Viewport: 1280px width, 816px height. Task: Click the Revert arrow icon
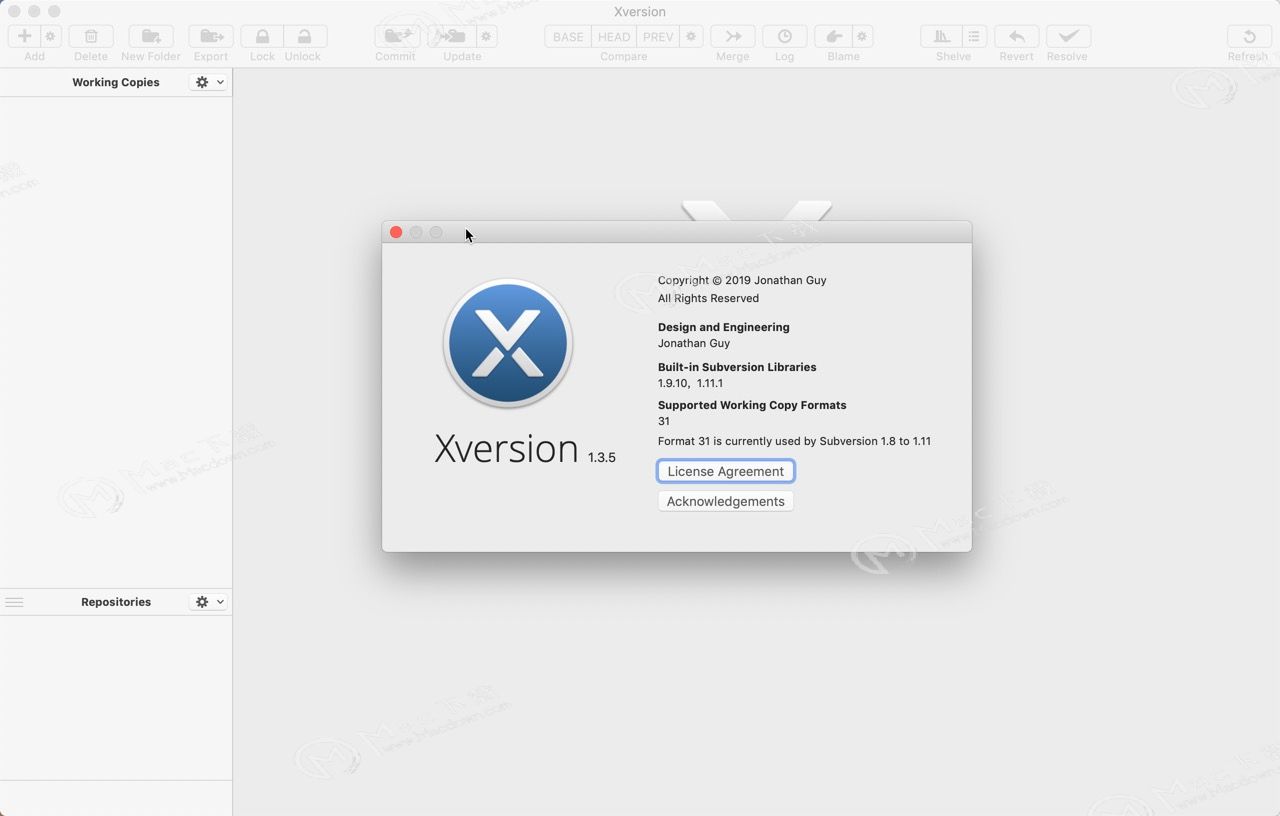pyautogui.click(x=1017, y=36)
